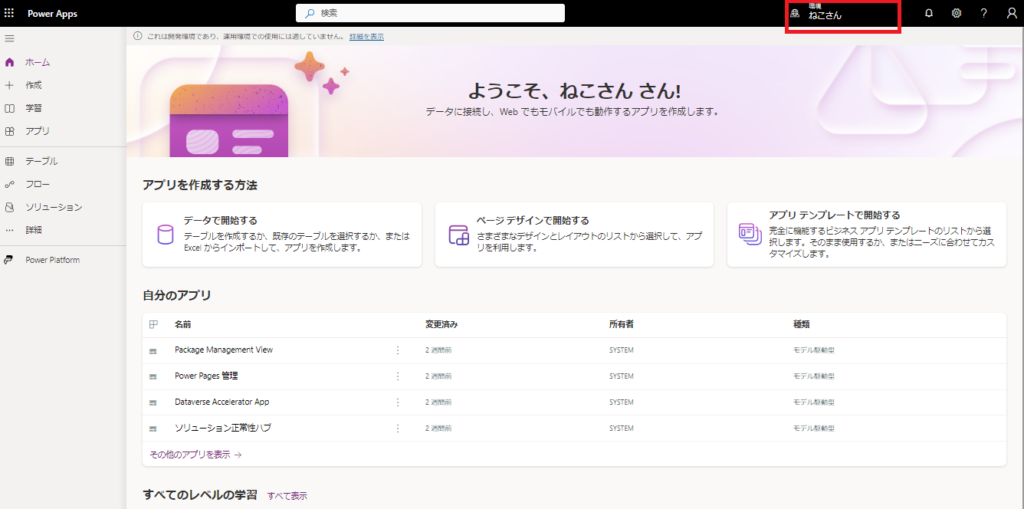
Task: Click the すべて表示 link
Action: (287, 496)
